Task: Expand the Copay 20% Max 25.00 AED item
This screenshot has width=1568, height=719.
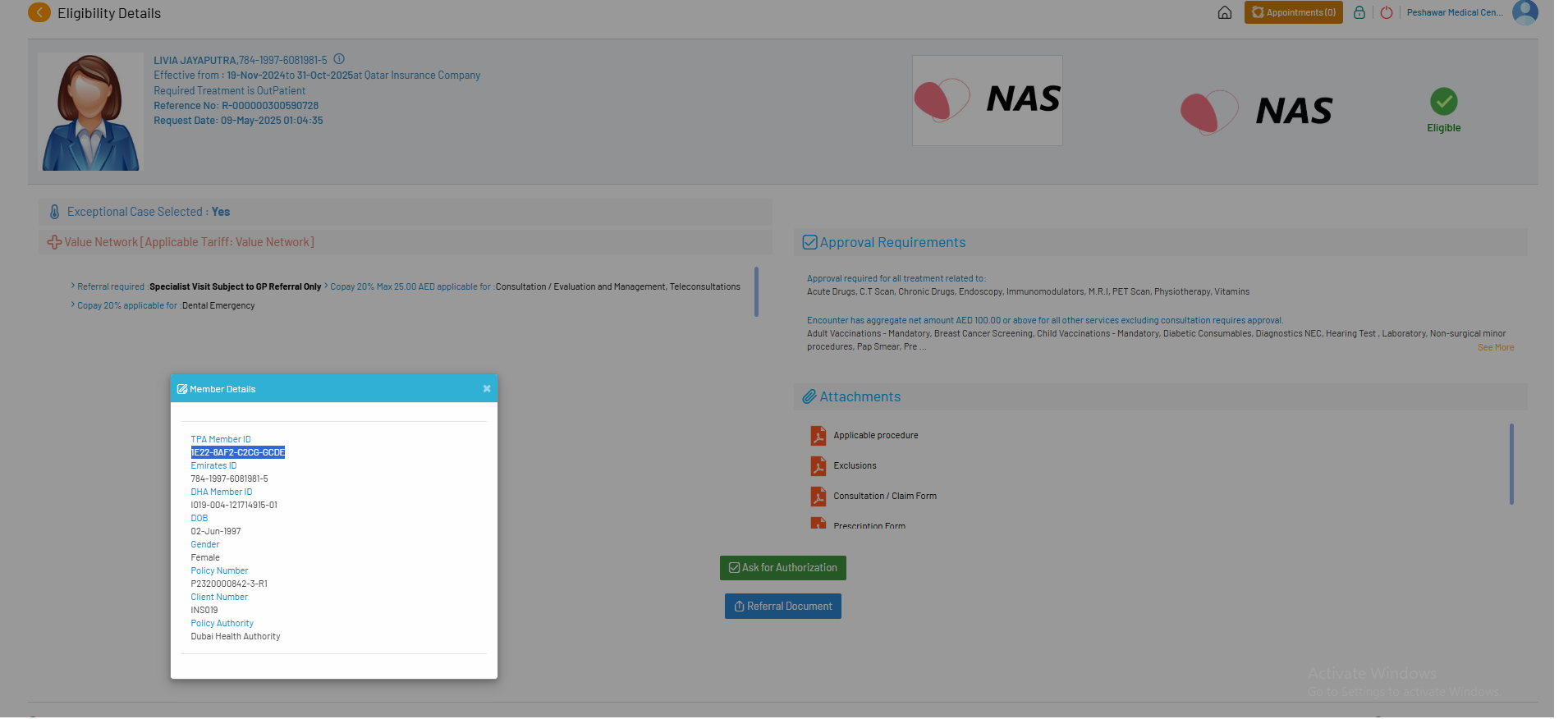Action: pos(532,286)
